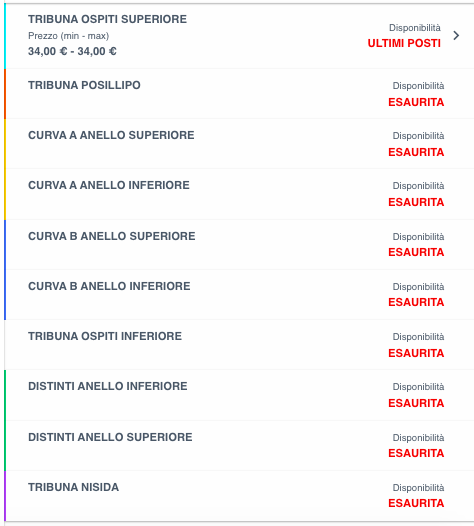Select TRIBUNA OSPITI INFERIORE sector
The height and width of the screenshot is (526, 474).
click(x=240, y=345)
